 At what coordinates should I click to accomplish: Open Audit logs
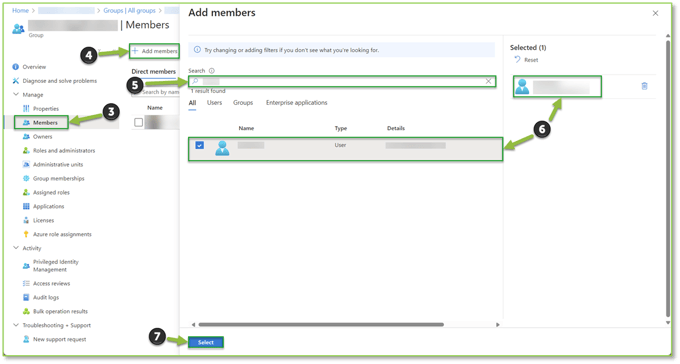46,297
